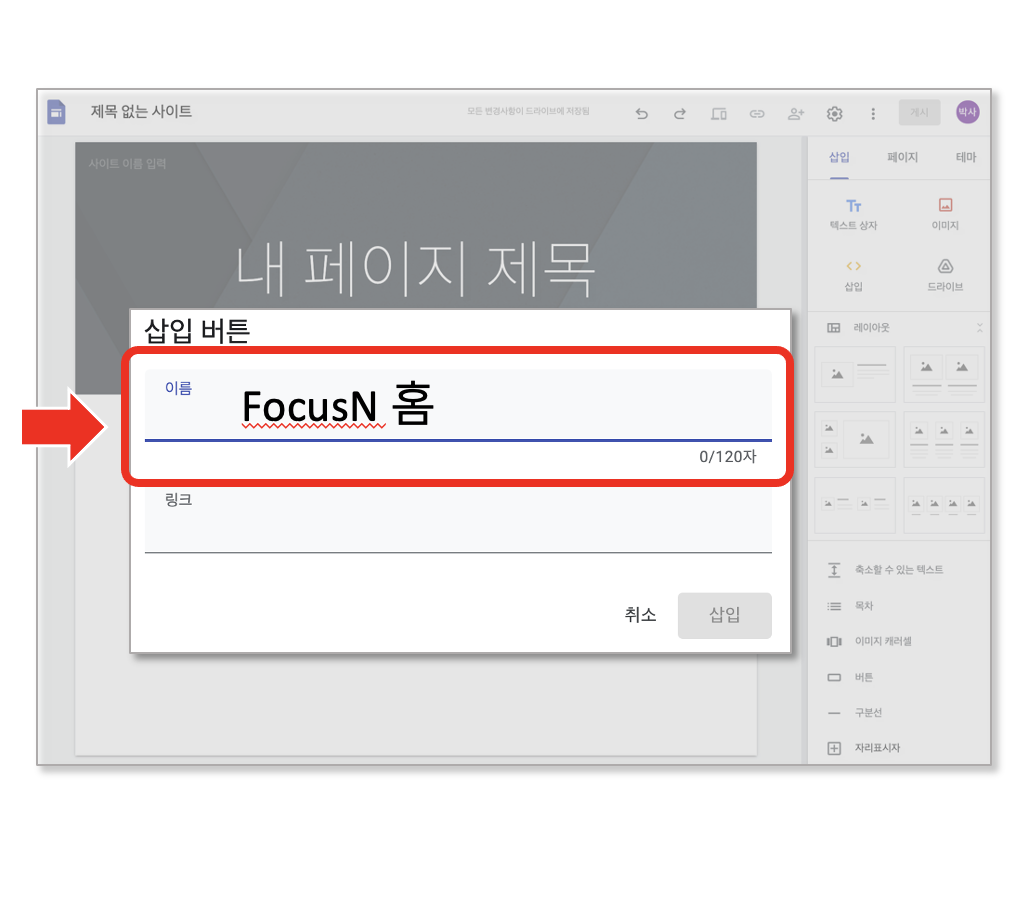Click the 취소 button in dialog

[x=640, y=615]
